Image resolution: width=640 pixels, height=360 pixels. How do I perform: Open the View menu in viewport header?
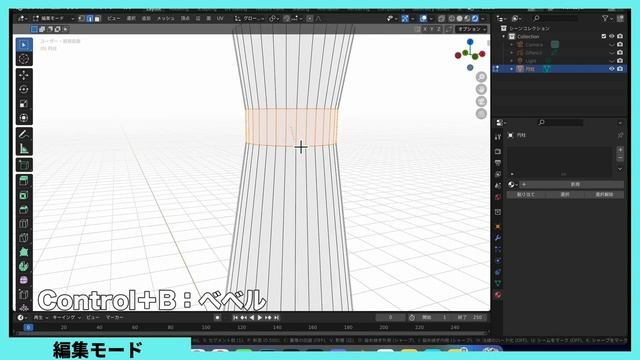tap(113, 18)
